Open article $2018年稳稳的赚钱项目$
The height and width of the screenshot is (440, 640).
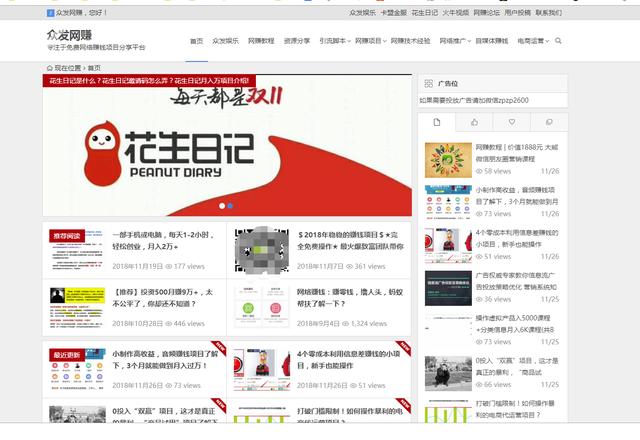click(x=350, y=240)
